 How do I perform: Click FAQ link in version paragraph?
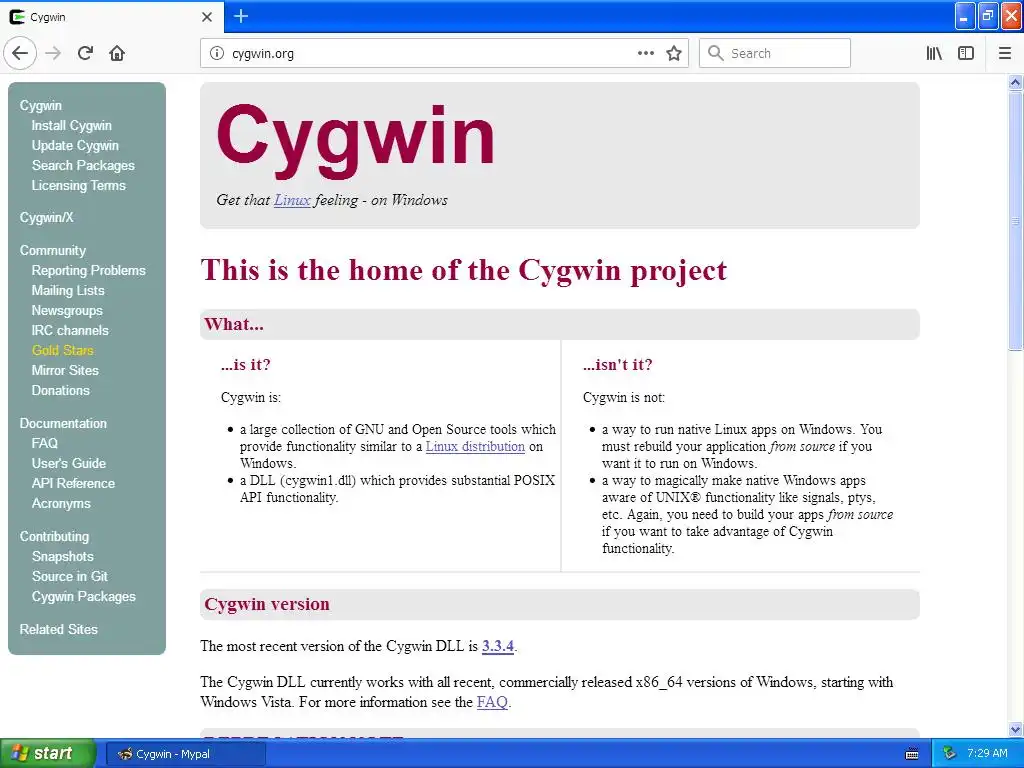click(492, 702)
